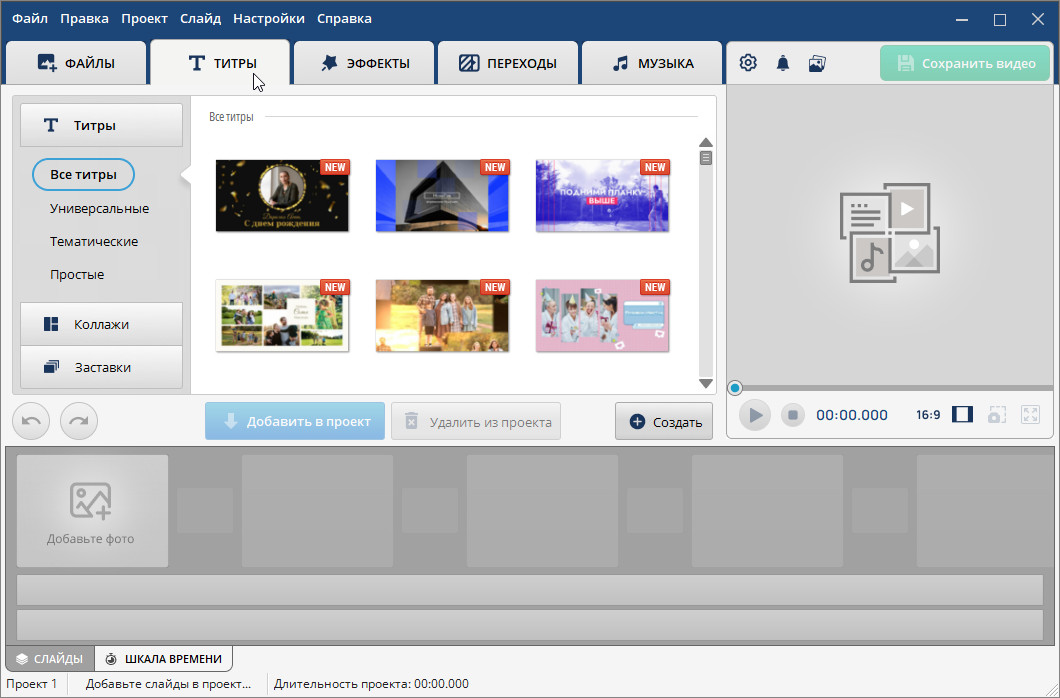Click the add photo placeholder icon

pos(91,501)
